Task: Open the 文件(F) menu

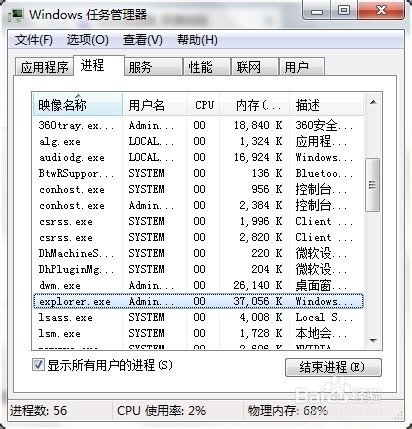Action: 34,40
